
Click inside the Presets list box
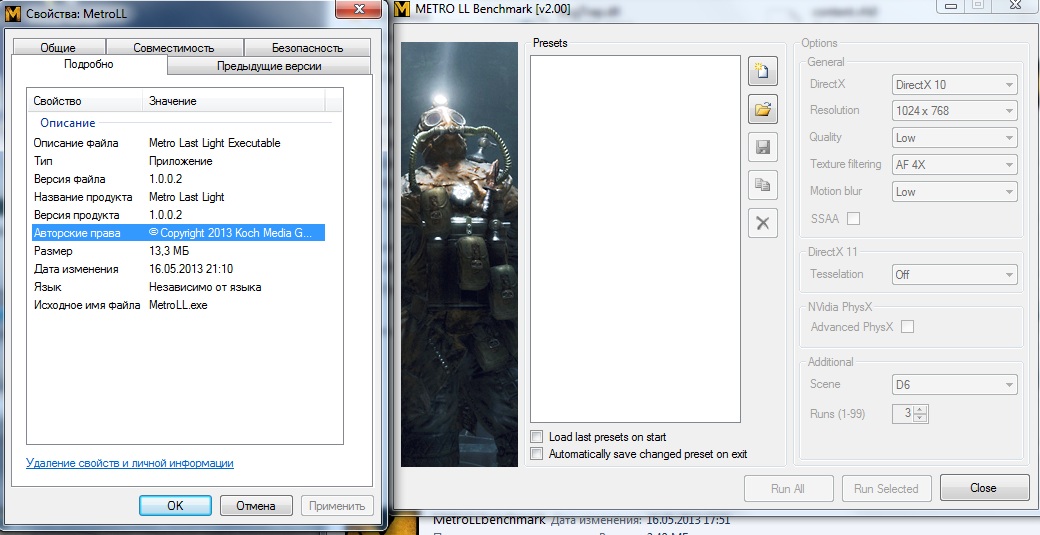635,239
